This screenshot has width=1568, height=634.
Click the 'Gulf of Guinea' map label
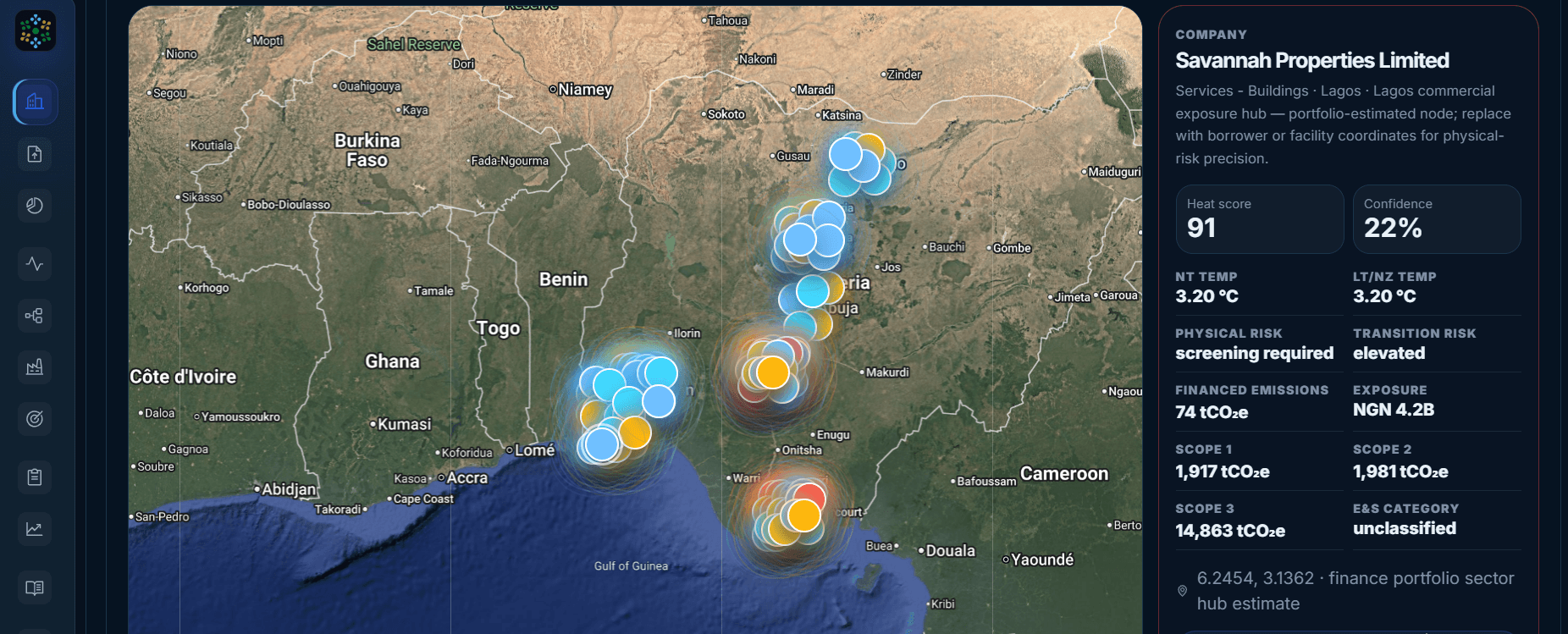(631, 566)
